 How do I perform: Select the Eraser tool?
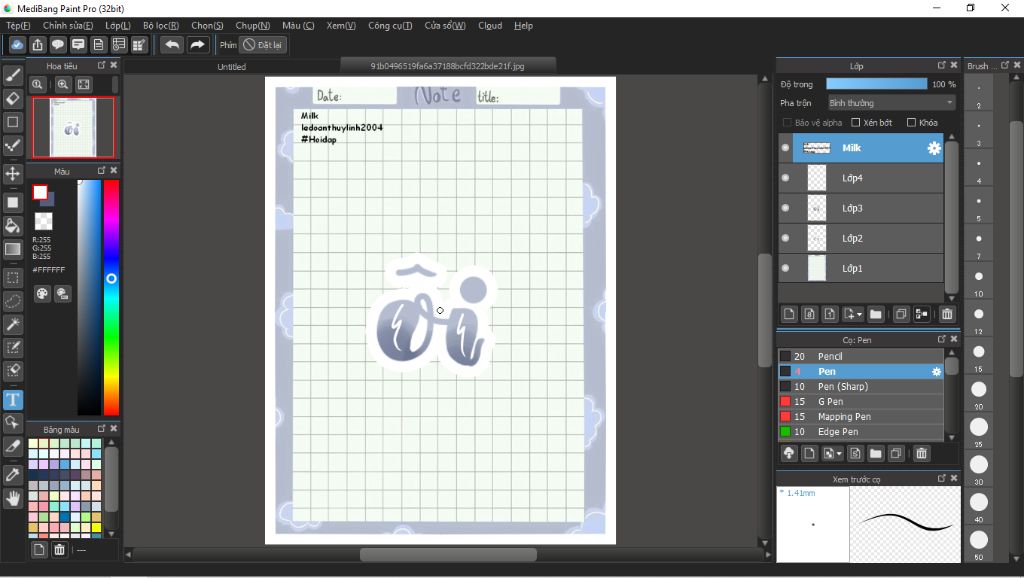[x=12, y=99]
